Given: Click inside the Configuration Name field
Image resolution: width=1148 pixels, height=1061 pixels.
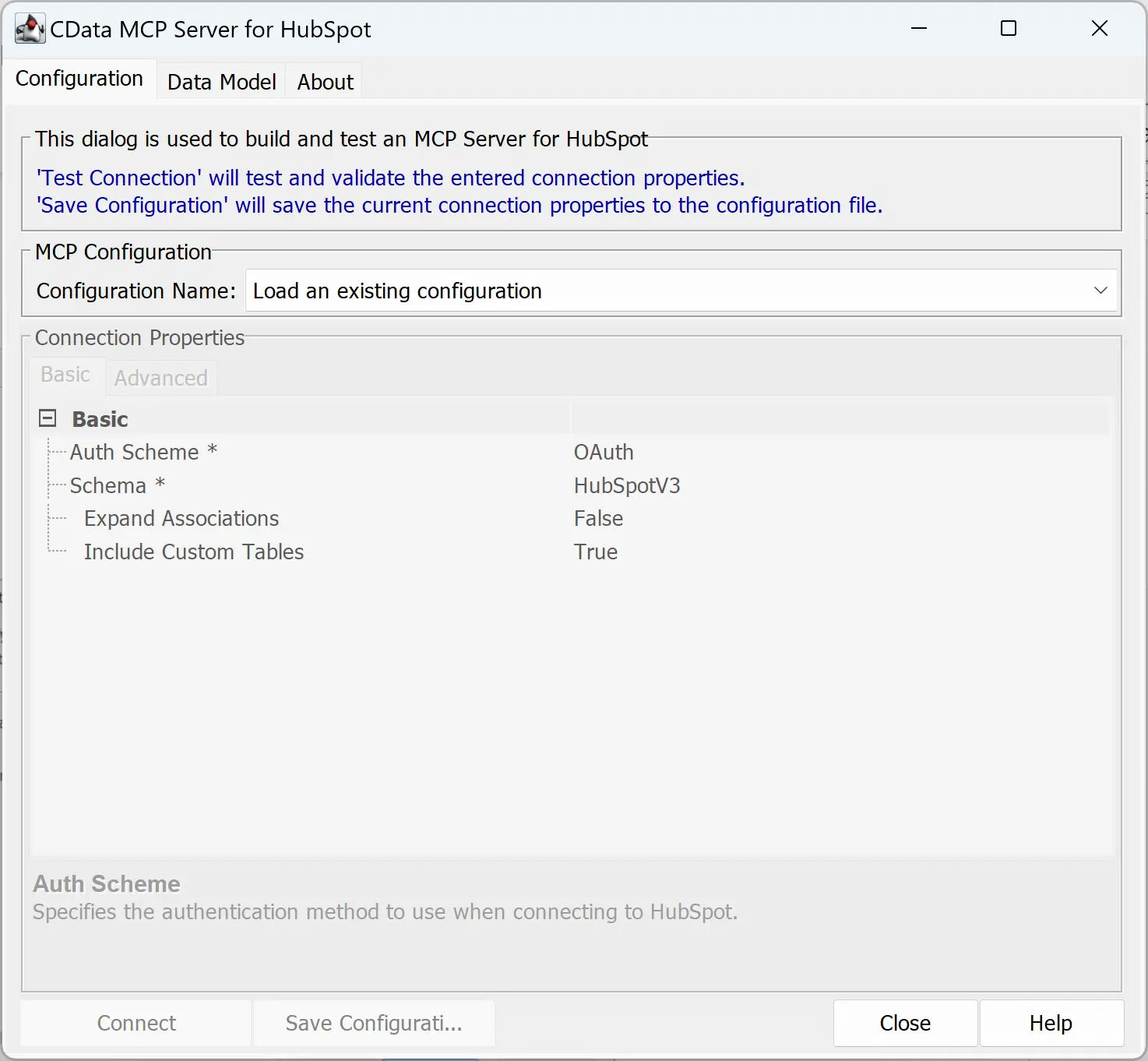Looking at the screenshot, I should point(545,291).
